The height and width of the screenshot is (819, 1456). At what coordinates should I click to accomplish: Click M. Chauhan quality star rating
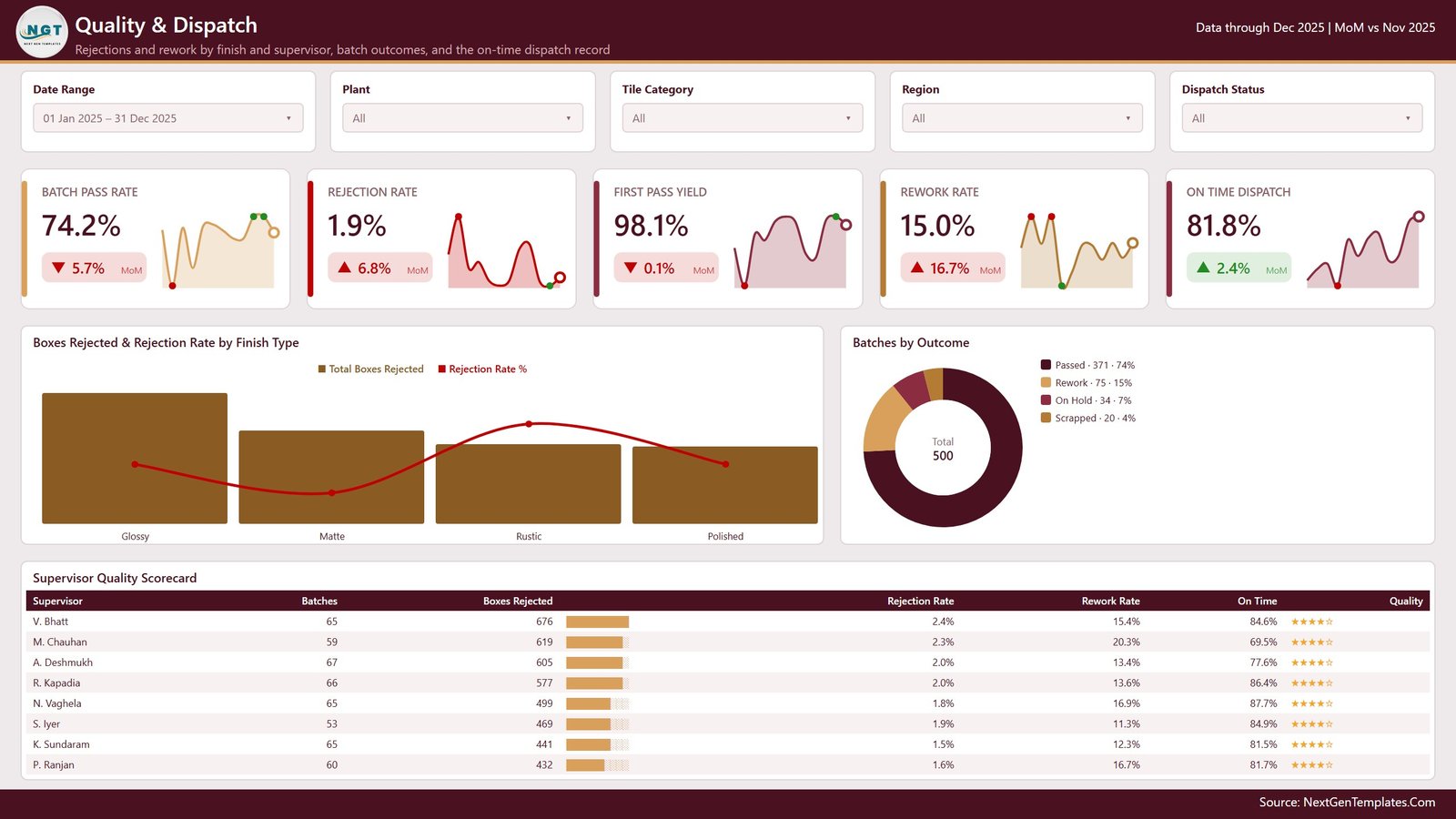click(1312, 642)
